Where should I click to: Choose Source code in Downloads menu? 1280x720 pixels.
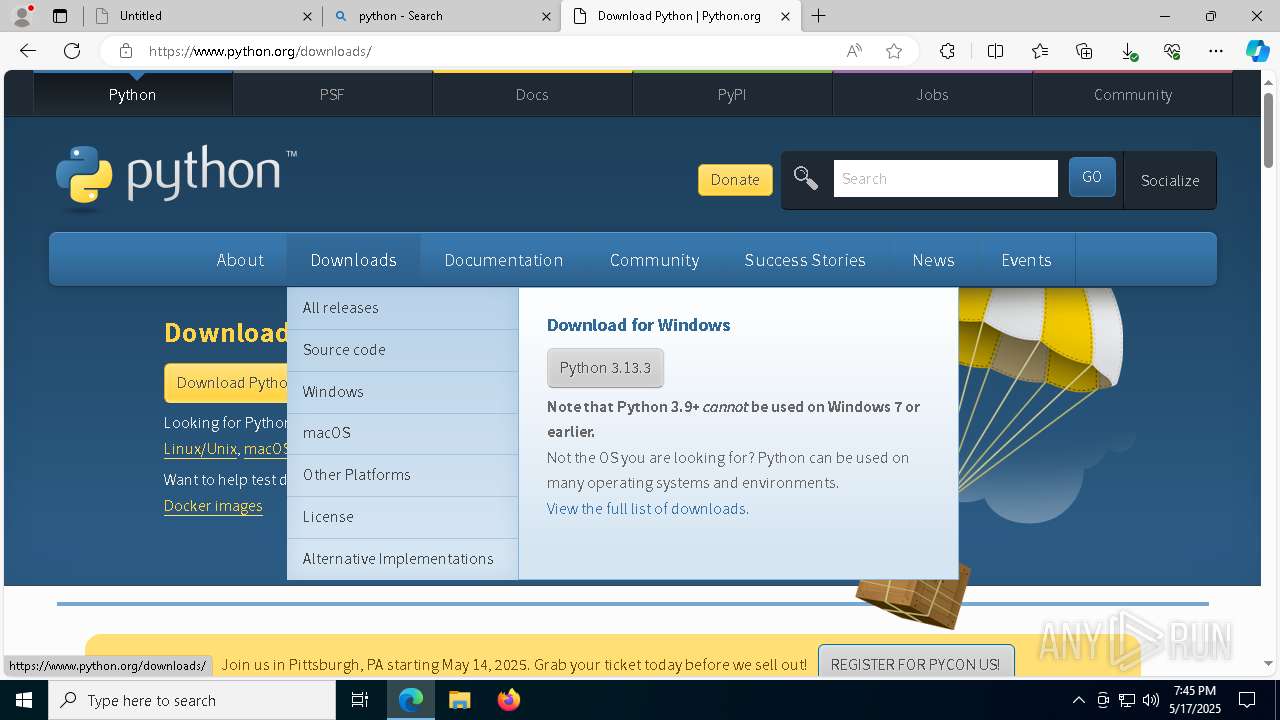coord(402,350)
